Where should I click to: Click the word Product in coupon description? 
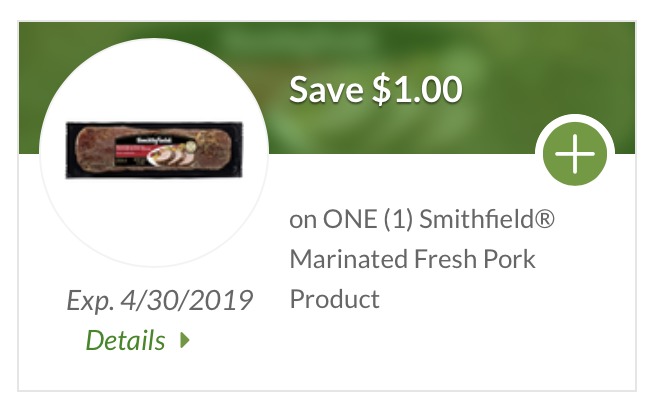pyautogui.click(x=334, y=299)
